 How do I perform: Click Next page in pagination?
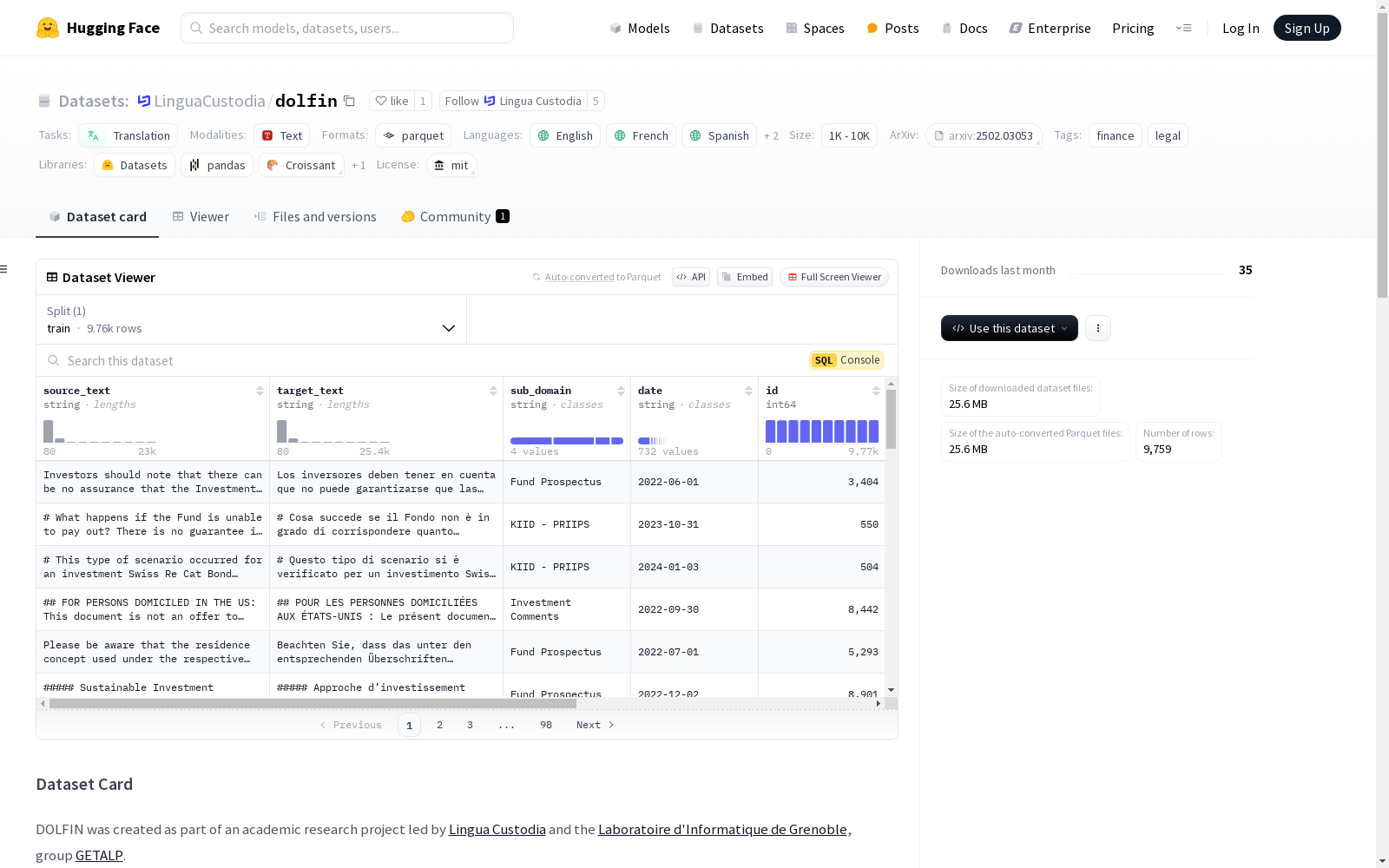(596, 725)
